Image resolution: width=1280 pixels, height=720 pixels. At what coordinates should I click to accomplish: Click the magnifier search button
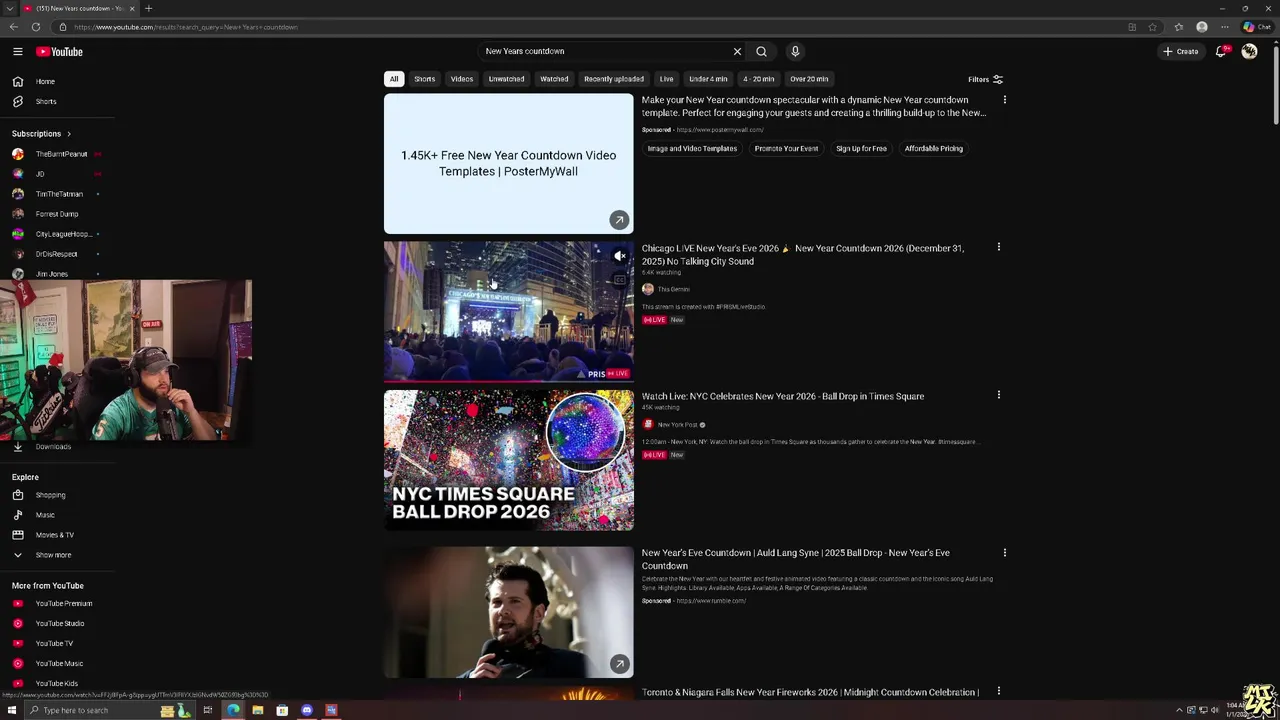click(761, 51)
